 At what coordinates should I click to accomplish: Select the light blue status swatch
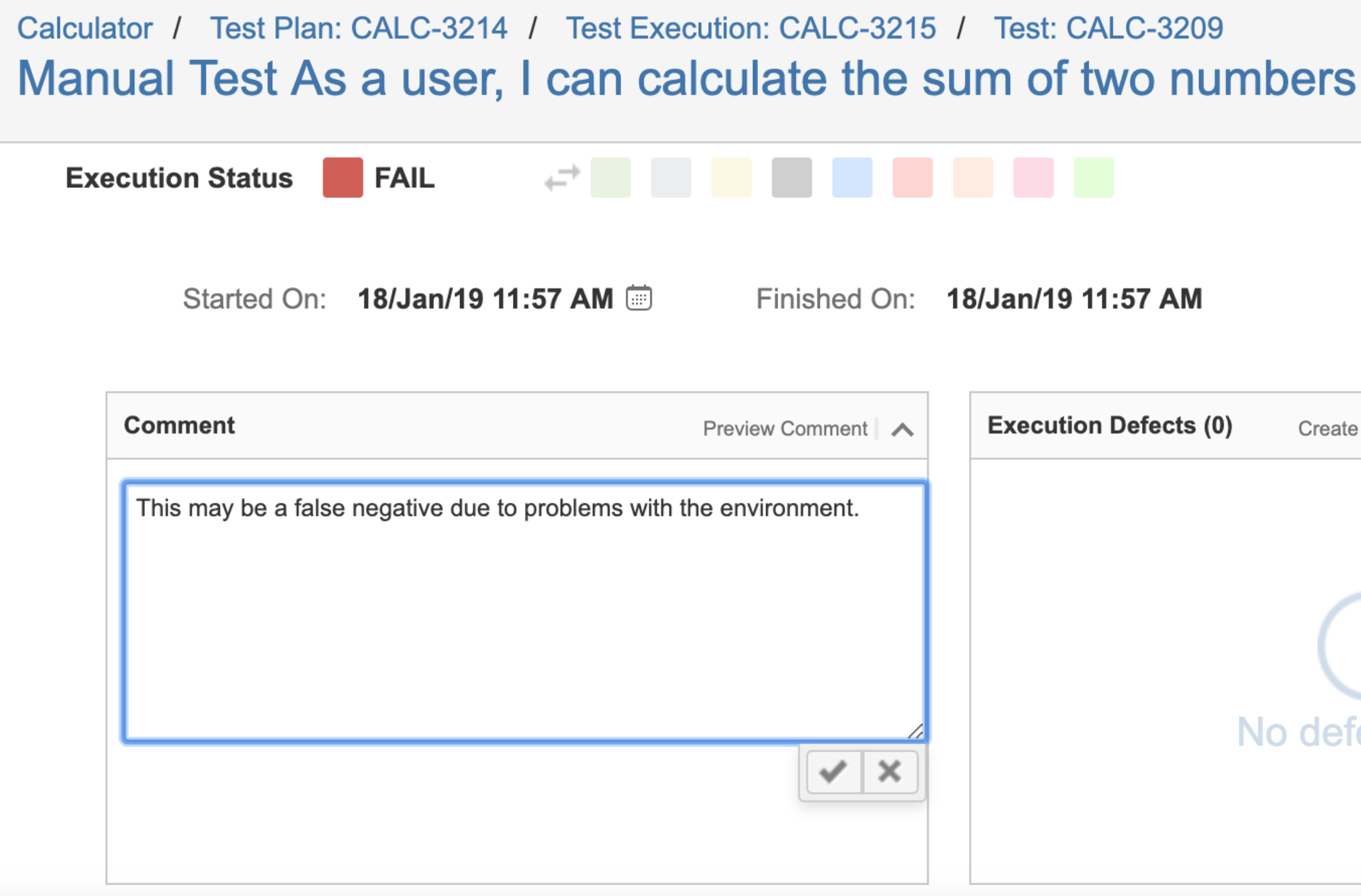pos(852,178)
